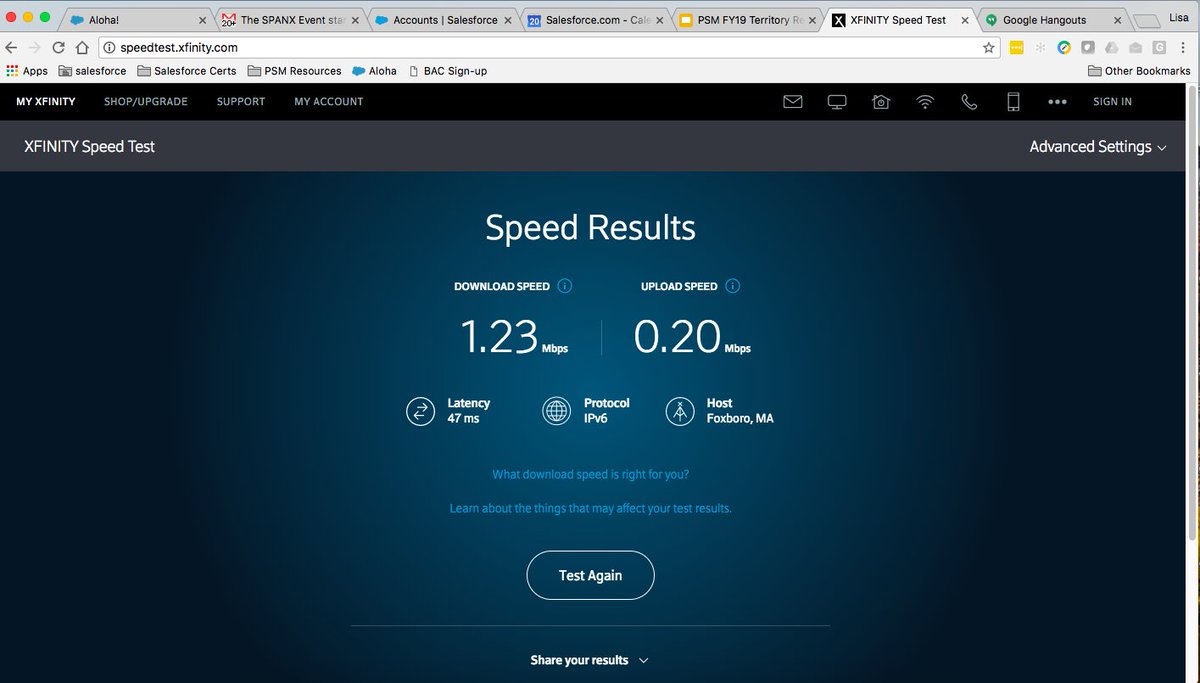The width and height of the screenshot is (1200, 683).
Task: Click the 'IPv6' protocol value
Action: [596, 419]
